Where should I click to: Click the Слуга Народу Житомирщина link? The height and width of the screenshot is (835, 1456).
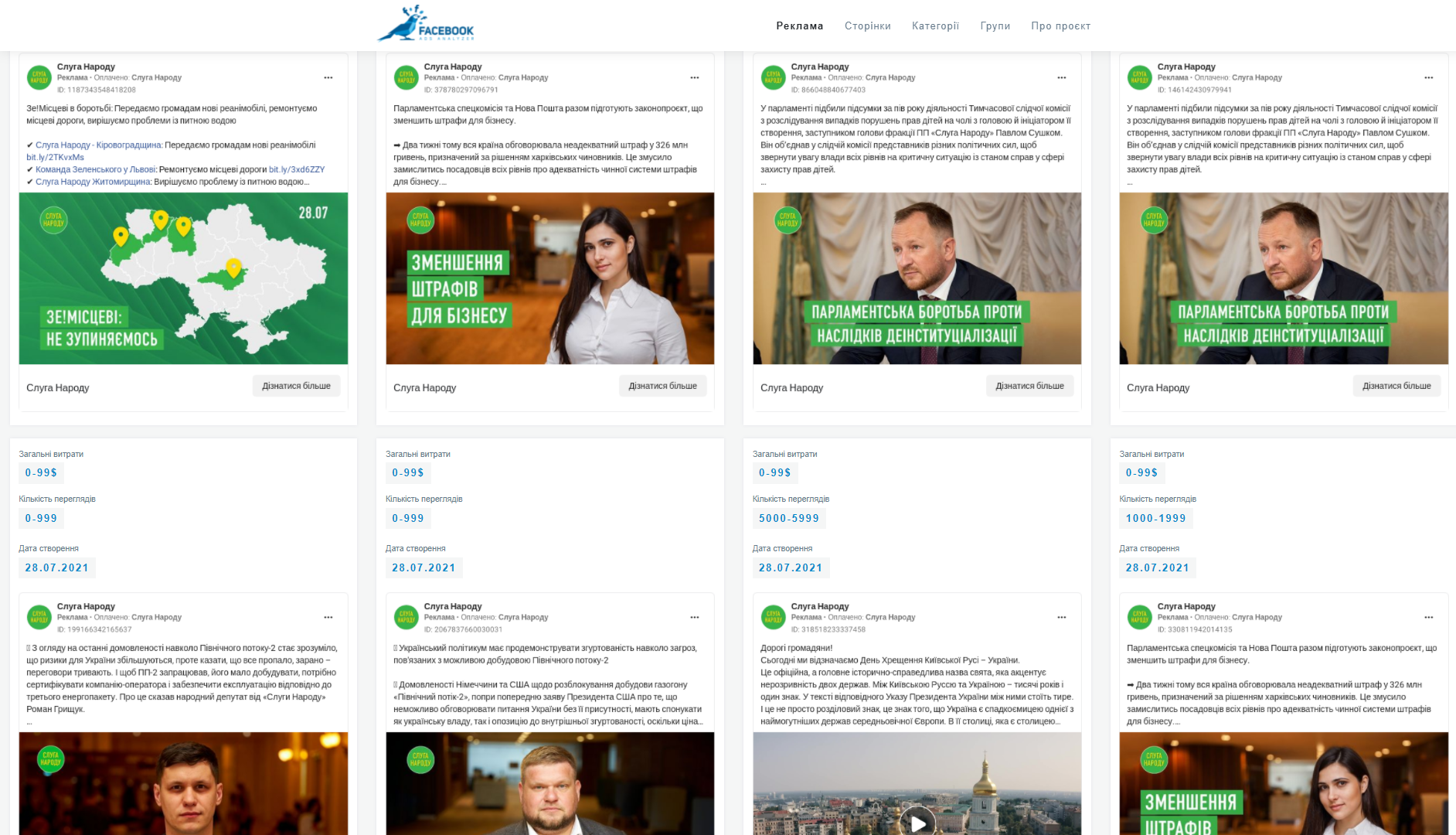tap(93, 182)
